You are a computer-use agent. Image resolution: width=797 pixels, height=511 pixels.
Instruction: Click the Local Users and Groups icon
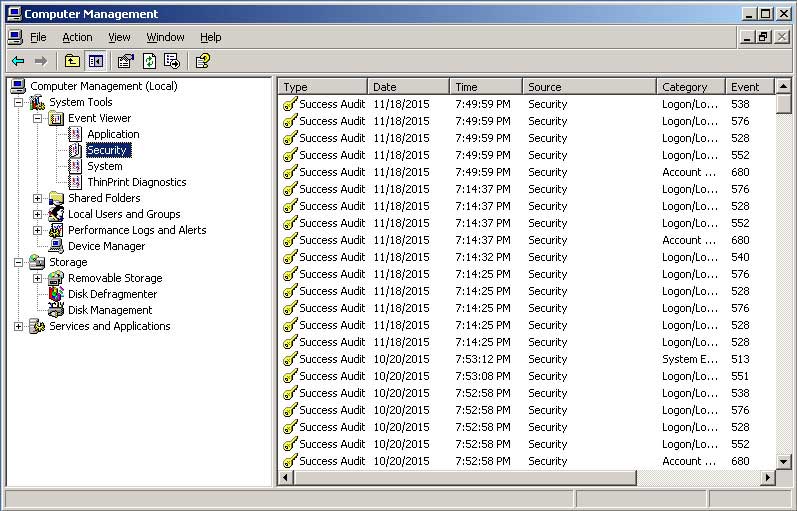pos(56,214)
